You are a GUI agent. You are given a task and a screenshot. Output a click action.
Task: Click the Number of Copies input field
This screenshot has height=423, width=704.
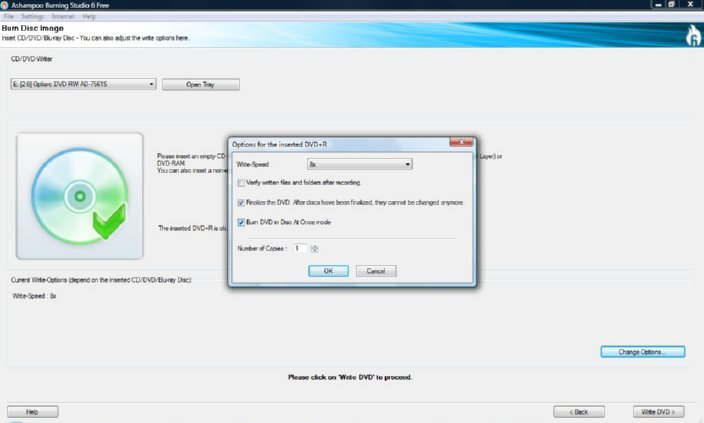coord(300,248)
